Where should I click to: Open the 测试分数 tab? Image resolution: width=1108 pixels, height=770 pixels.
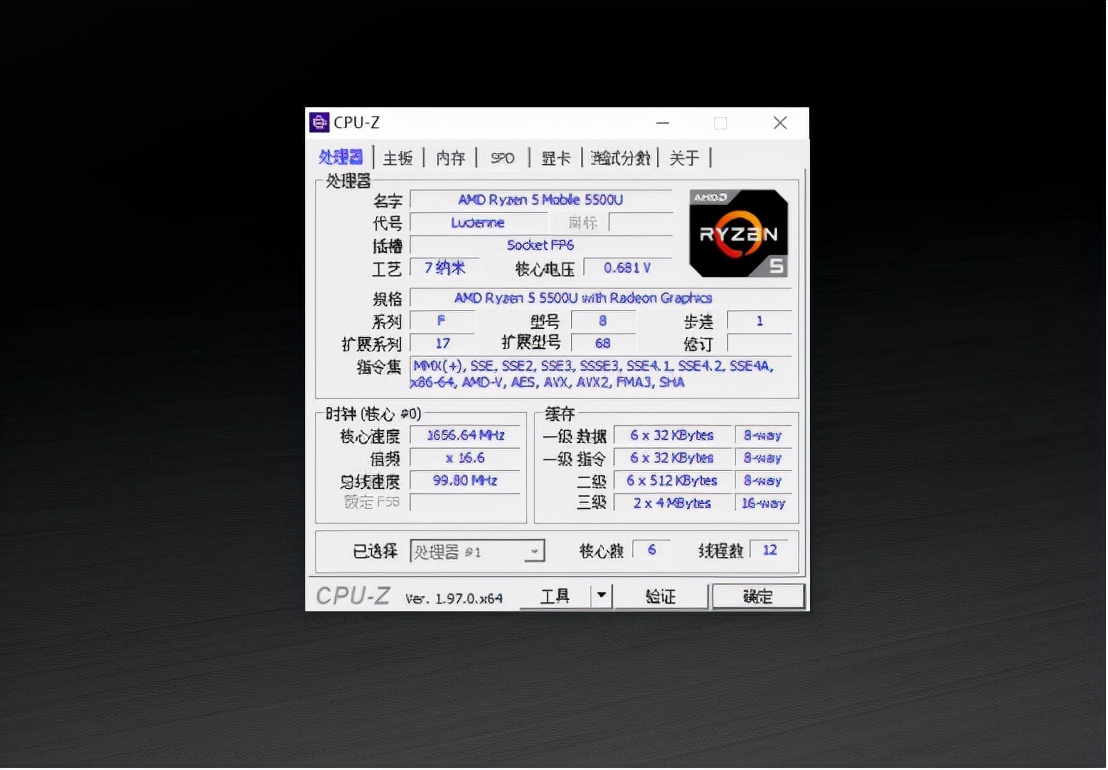(x=620, y=157)
